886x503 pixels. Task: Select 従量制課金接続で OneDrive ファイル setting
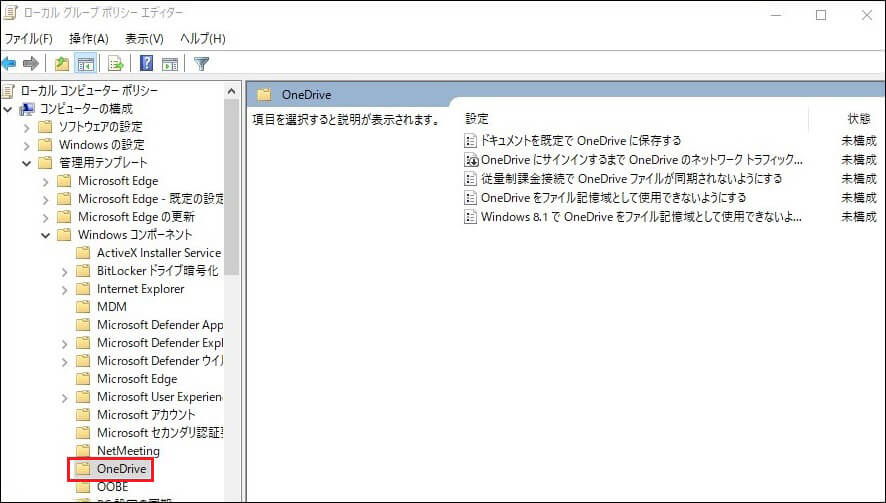pos(631,179)
